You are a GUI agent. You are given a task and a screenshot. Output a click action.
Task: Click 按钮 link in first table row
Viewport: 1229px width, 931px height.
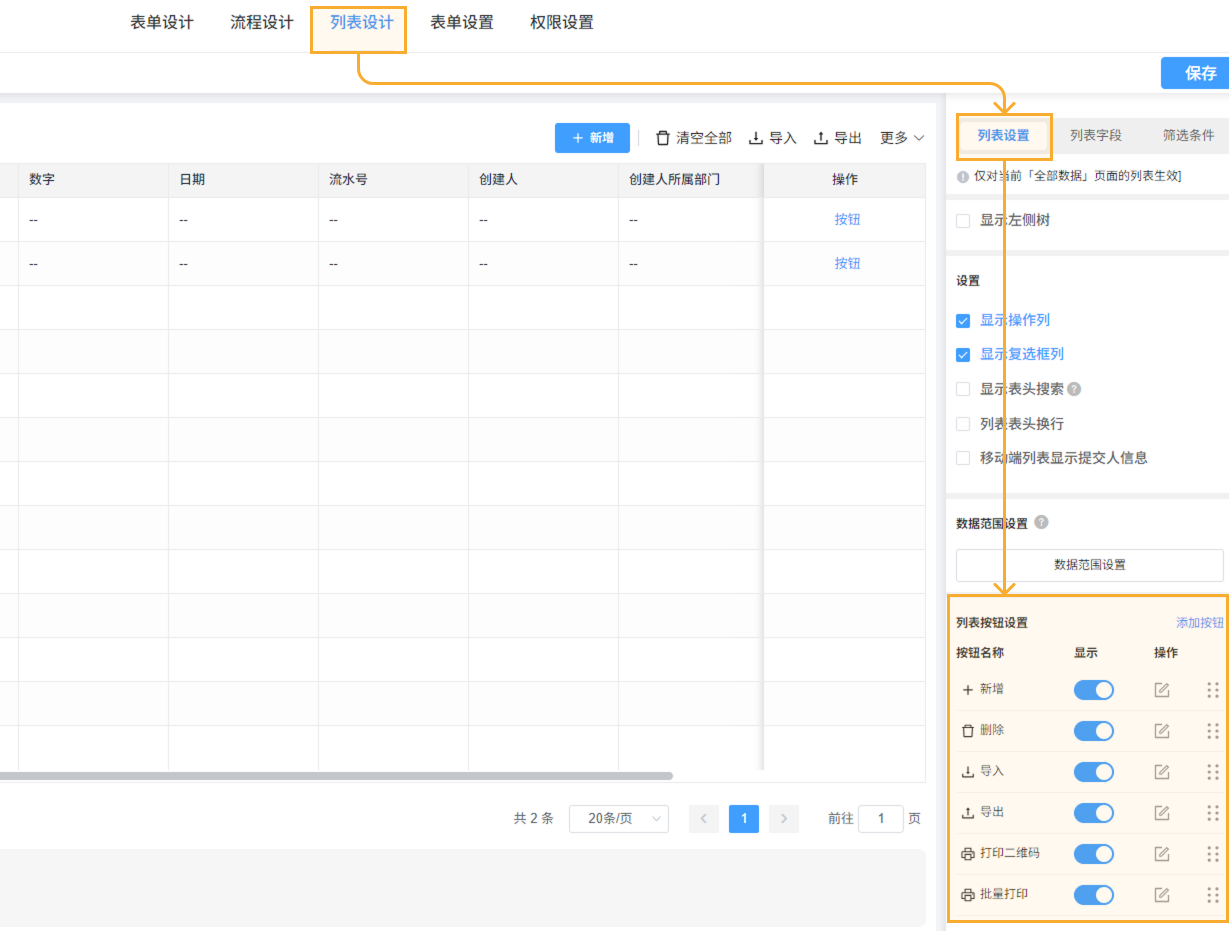847,220
